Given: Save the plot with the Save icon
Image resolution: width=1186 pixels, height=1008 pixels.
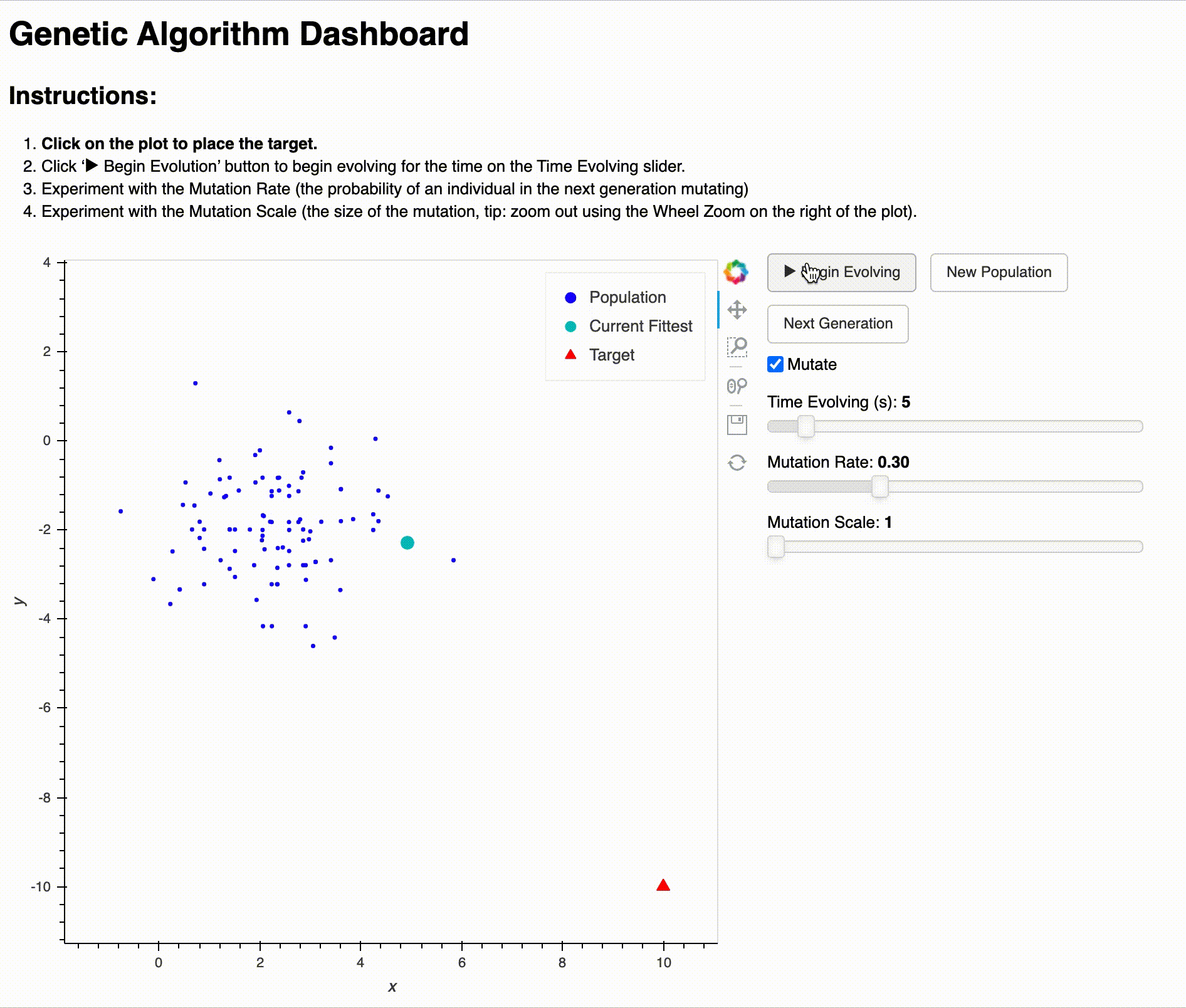Looking at the screenshot, I should coord(737,424).
